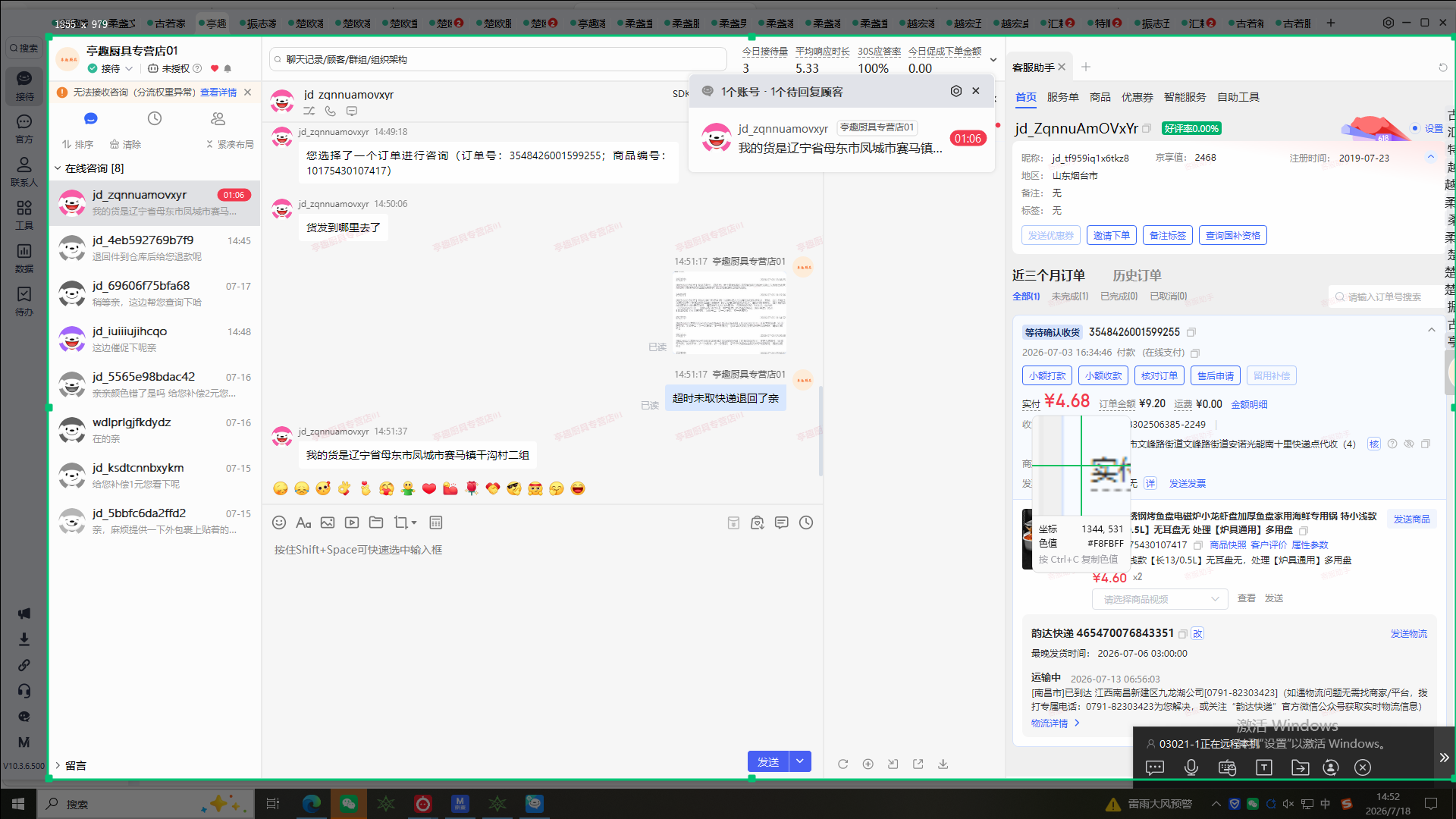
Task: Switch to the 优惠券 tab
Action: pos(1137,97)
